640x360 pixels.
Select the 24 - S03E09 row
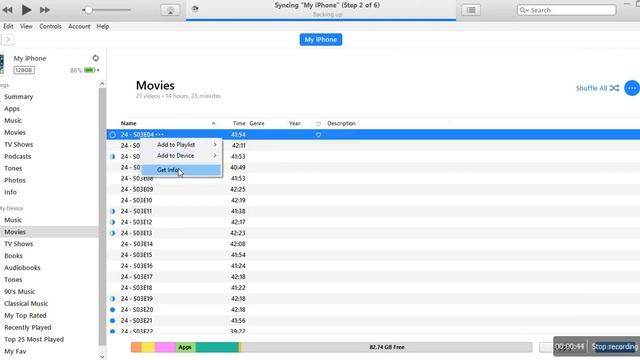coord(373,189)
